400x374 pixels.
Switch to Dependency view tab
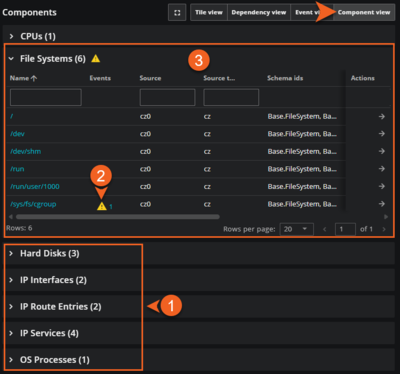click(x=259, y=13)
